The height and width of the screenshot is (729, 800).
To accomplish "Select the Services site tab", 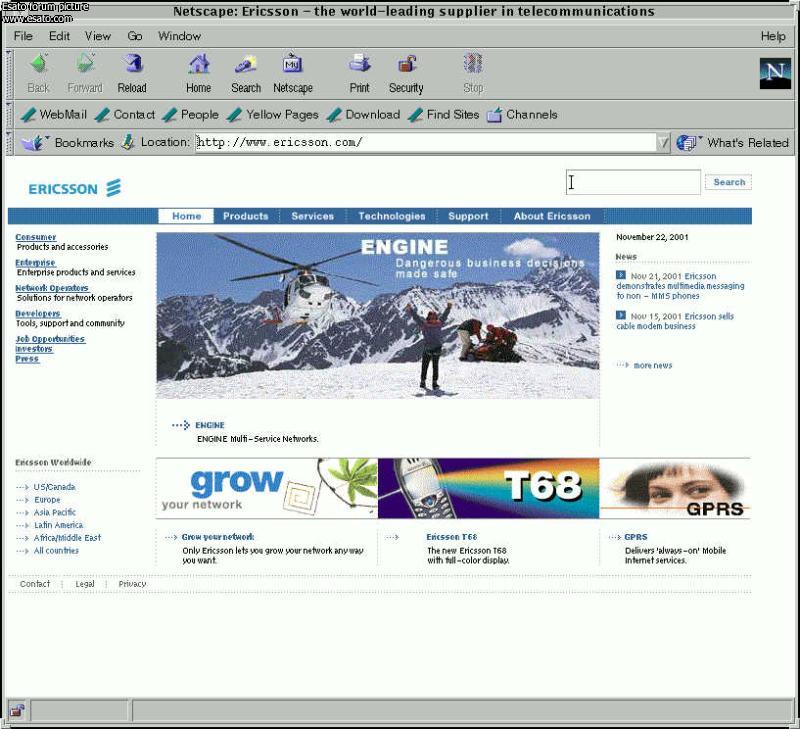I will click(313, 216).
